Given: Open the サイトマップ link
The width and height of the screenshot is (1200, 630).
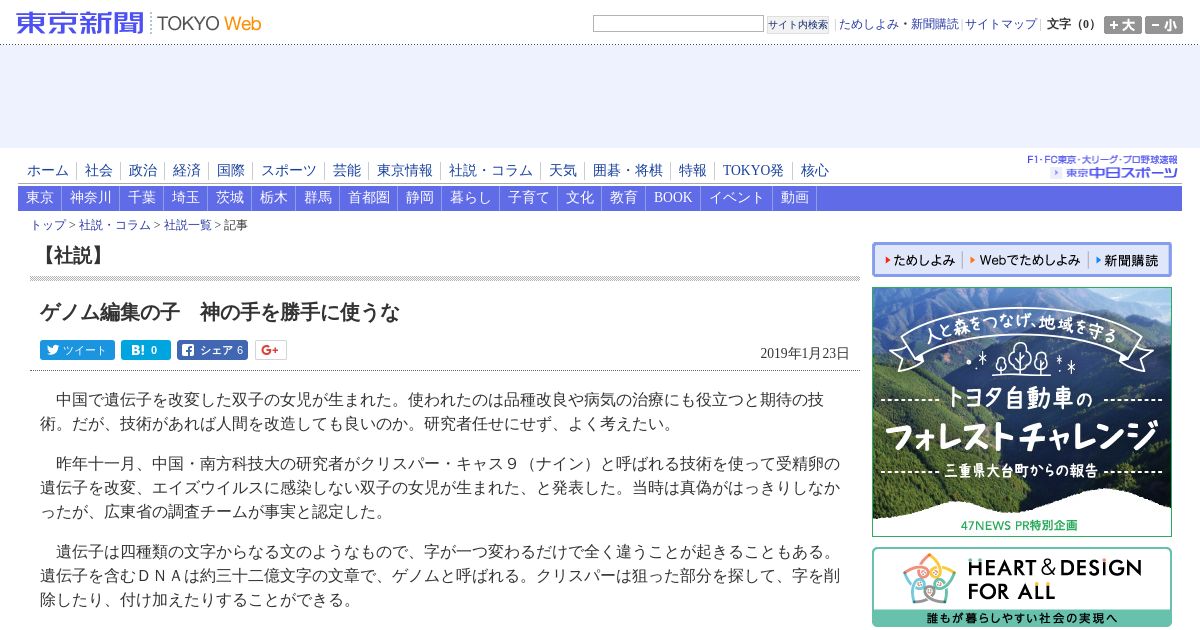Looking at the screenshot, I should tap(1001, 24).
